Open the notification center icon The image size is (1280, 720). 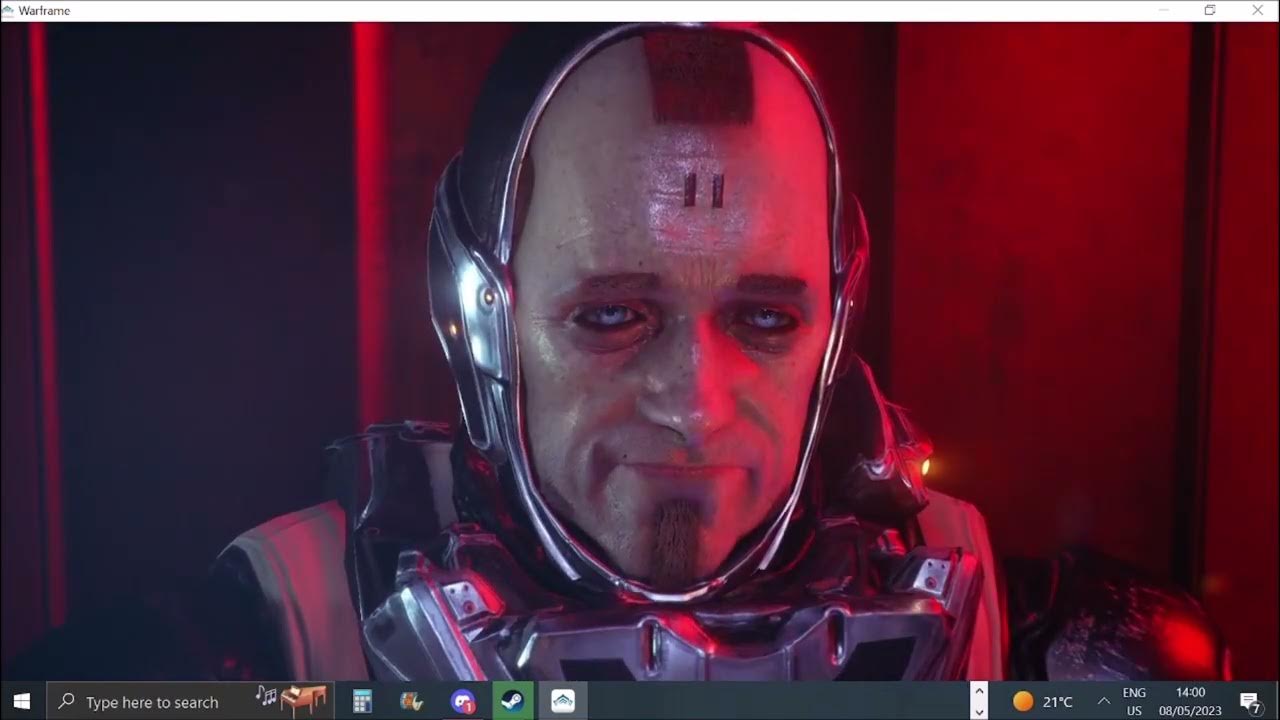click(1249, 702)
